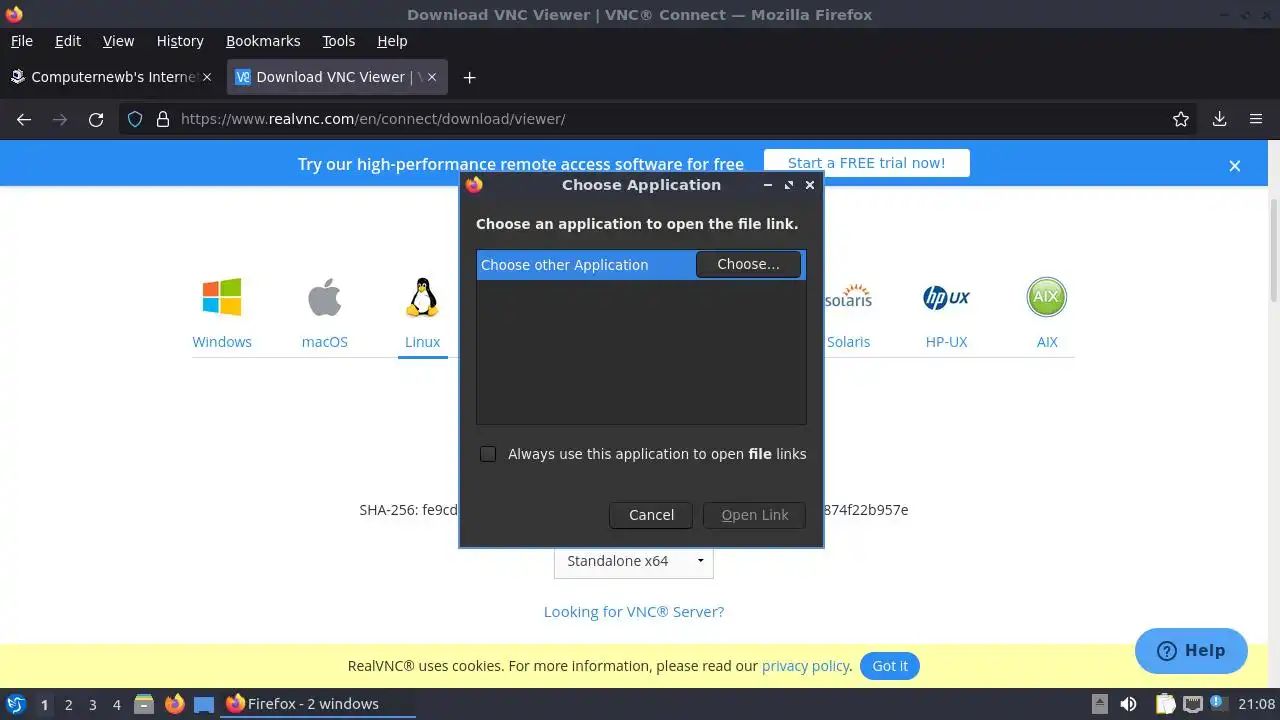Screen dimensions: 1280x720
Task: Switch to virtual desktop 2
Action: [x=68, y=704]
